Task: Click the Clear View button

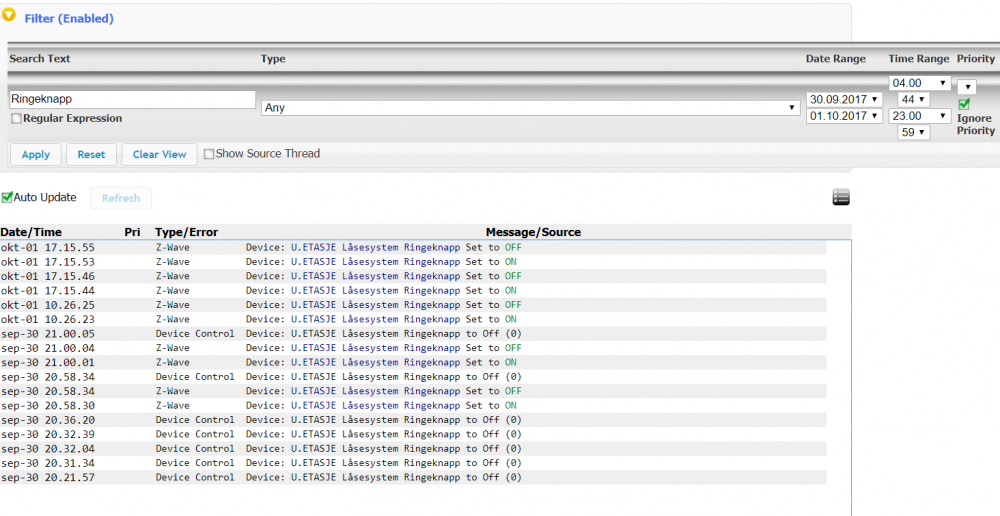Action: (159, 154)
